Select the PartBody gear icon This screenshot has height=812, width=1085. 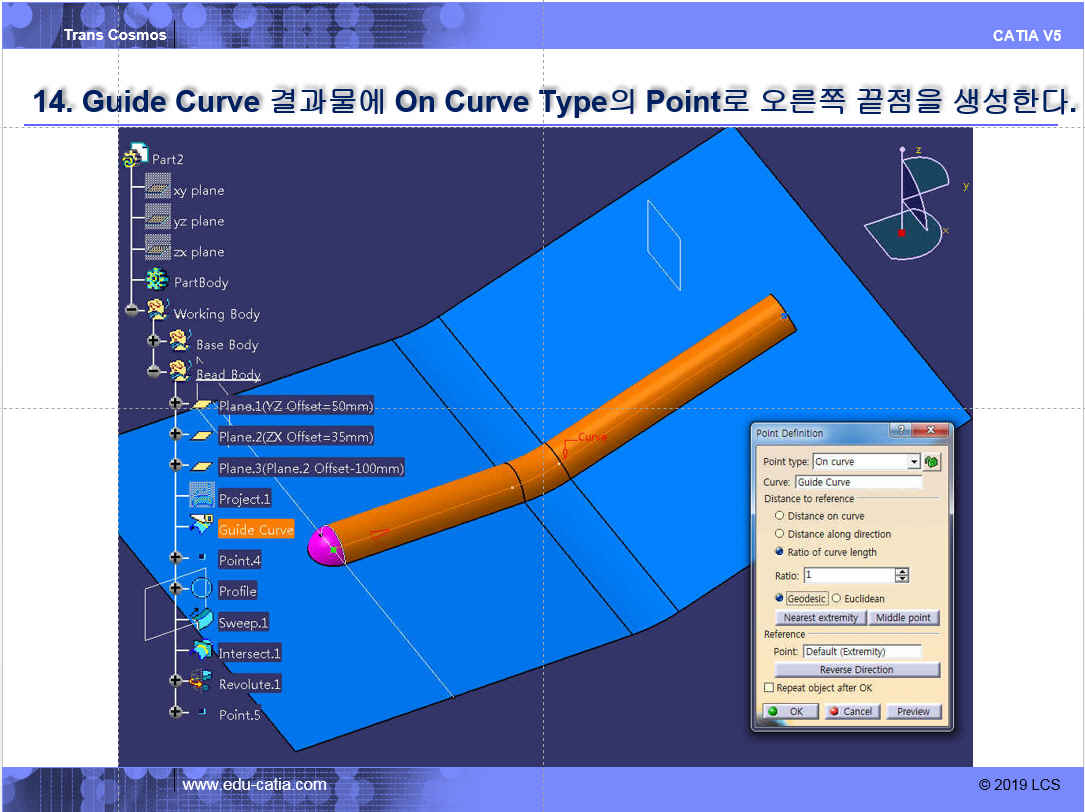click(157, 281)
